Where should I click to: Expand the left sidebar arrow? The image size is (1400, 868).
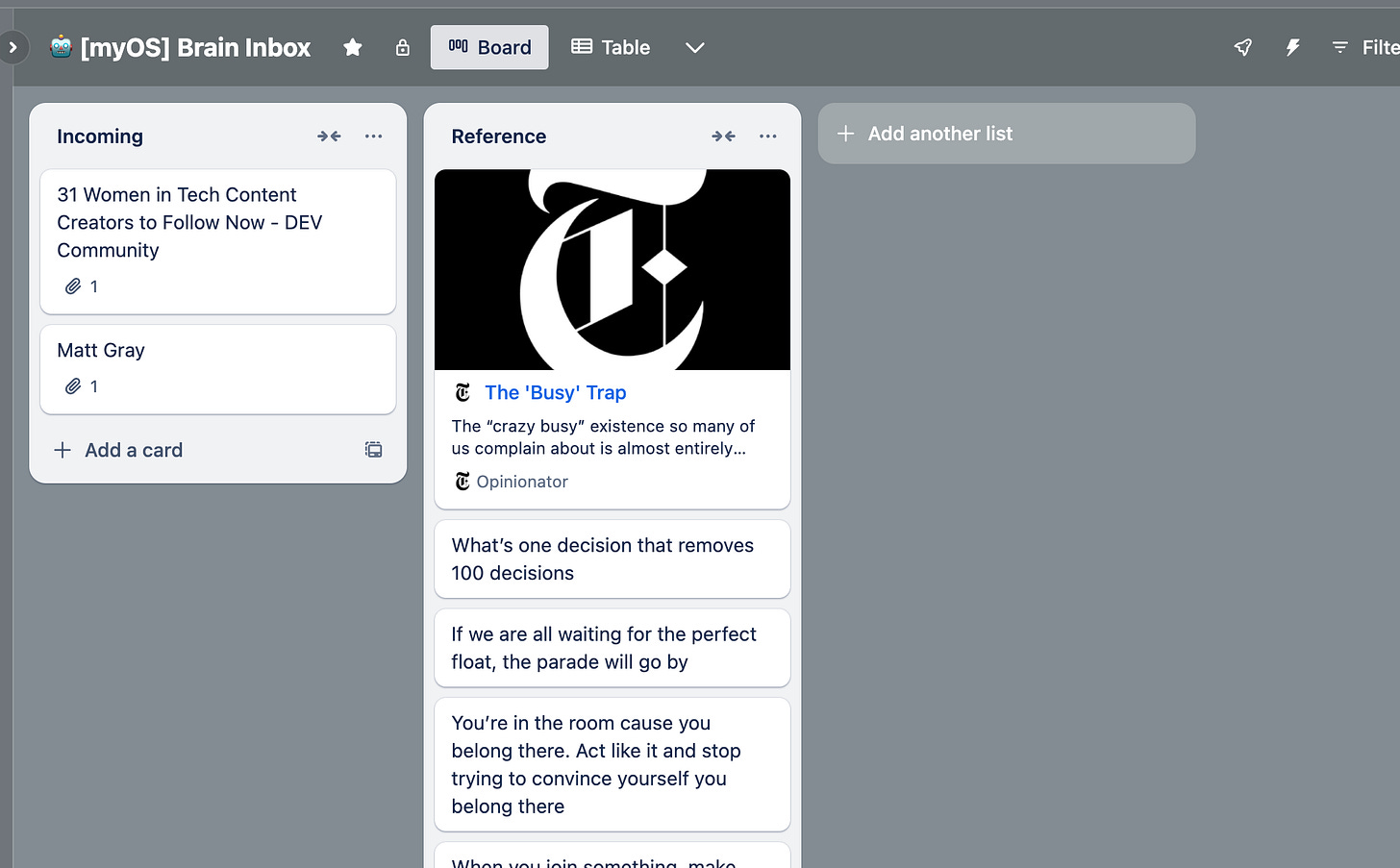click(x=12, y=46)
